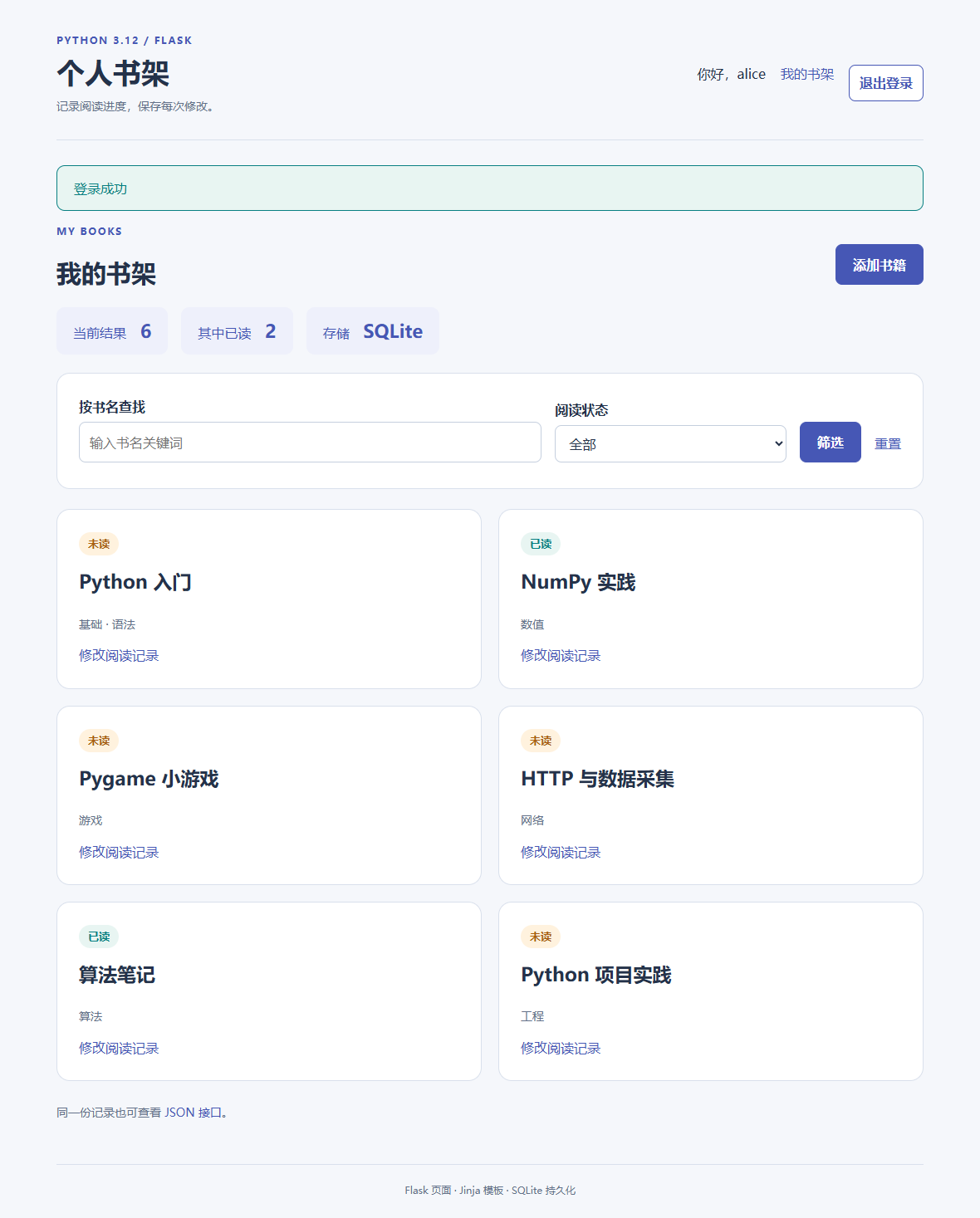This screenshot has width=980, height=1218.
Task: Open the 我的书架 navigation link
Action: pos(806,75)
